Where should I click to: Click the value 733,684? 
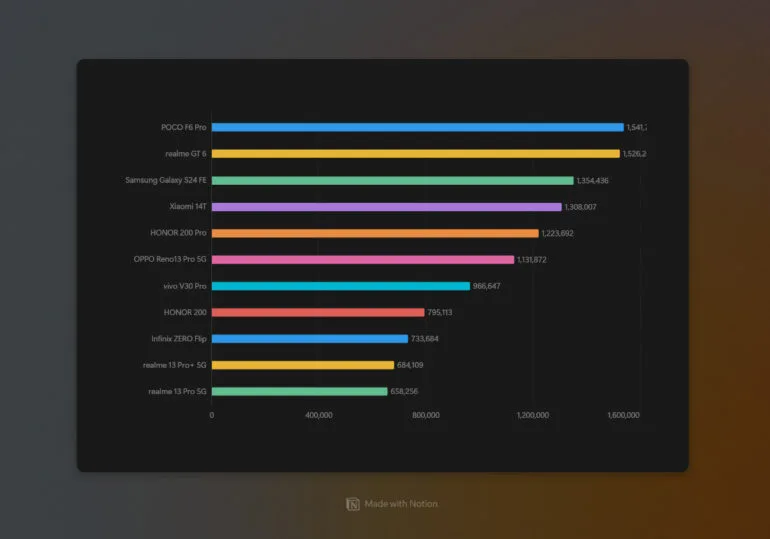point(425,339)
